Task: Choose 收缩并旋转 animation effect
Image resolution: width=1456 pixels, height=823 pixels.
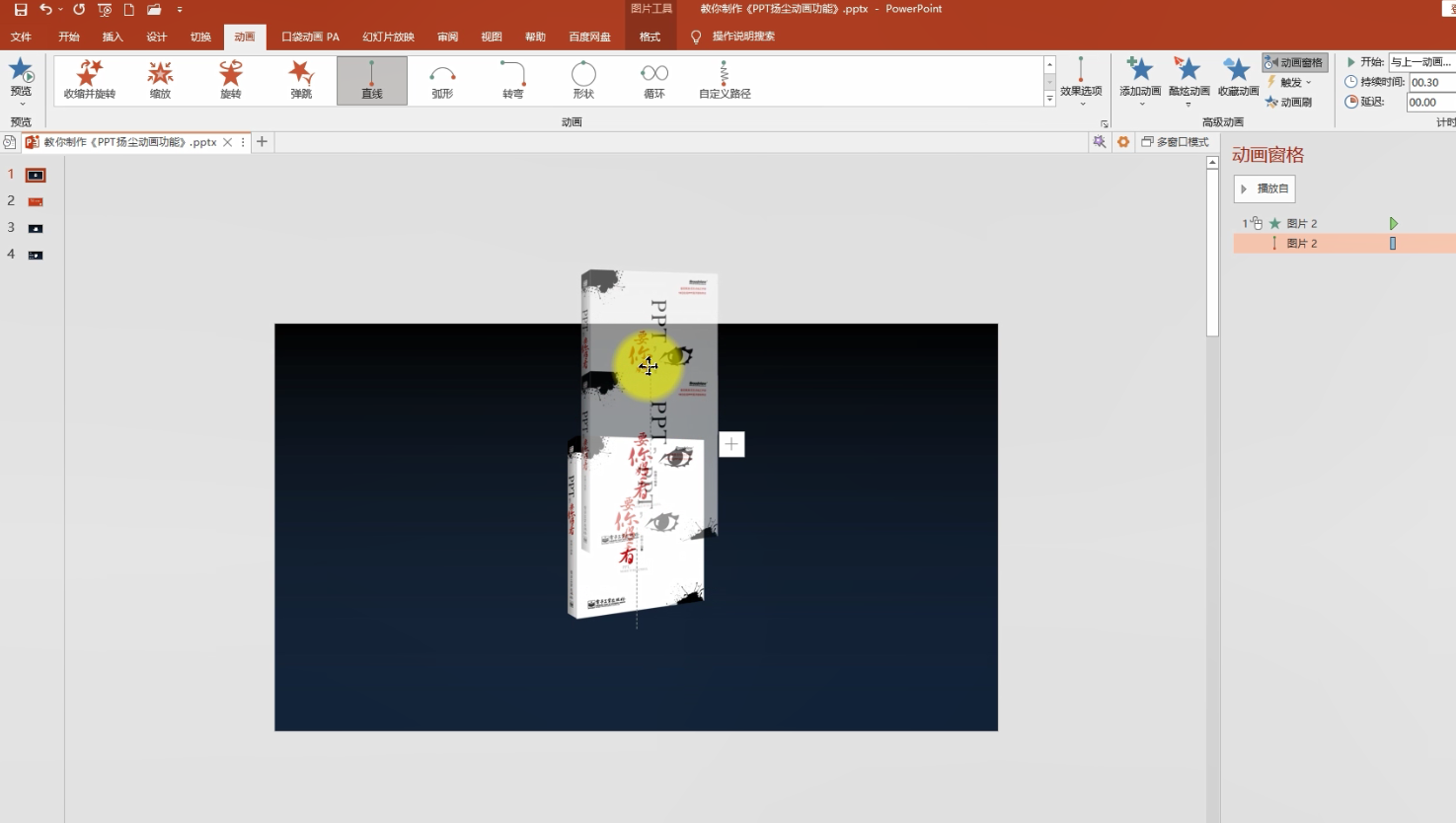Action: tap(90, 80)
